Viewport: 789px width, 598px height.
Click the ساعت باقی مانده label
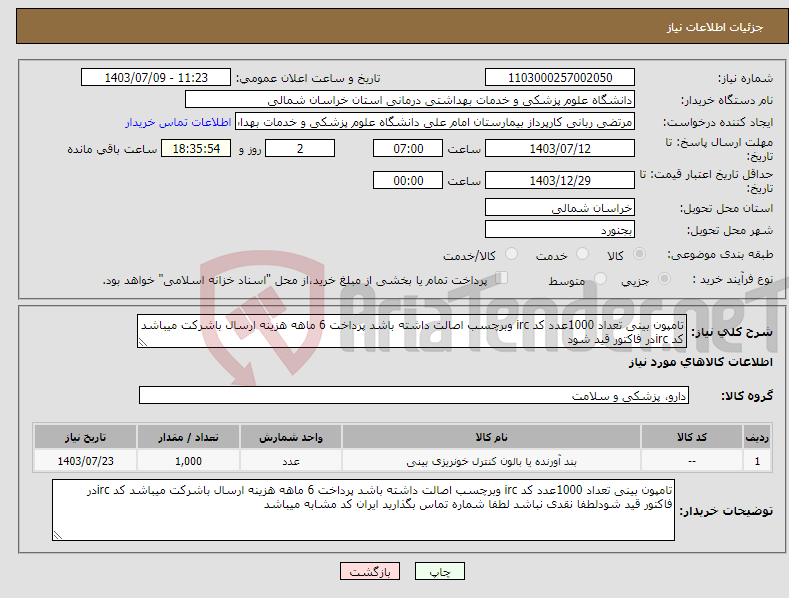coord(112,150)
